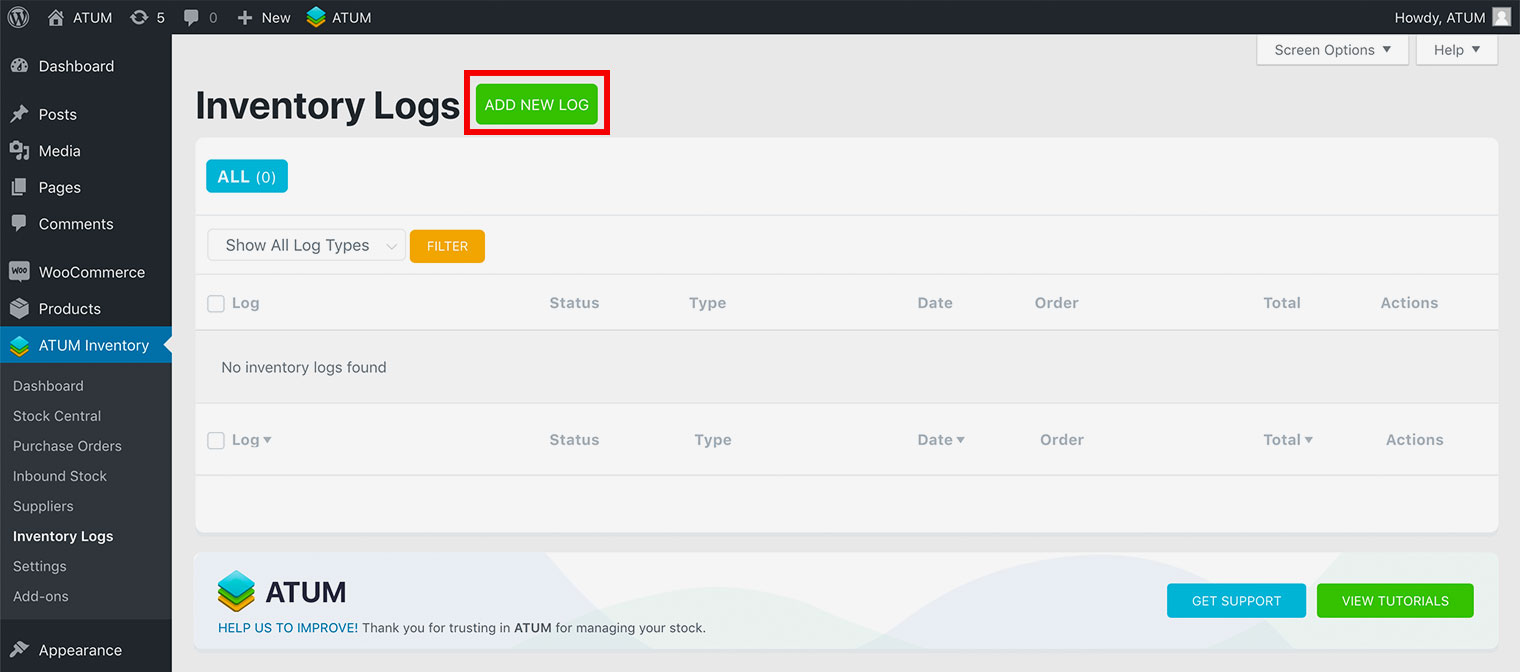Click the ATUM layers icon in admin bar
The height and width of the screenshot is (672, 1520).
pos(316,17)
